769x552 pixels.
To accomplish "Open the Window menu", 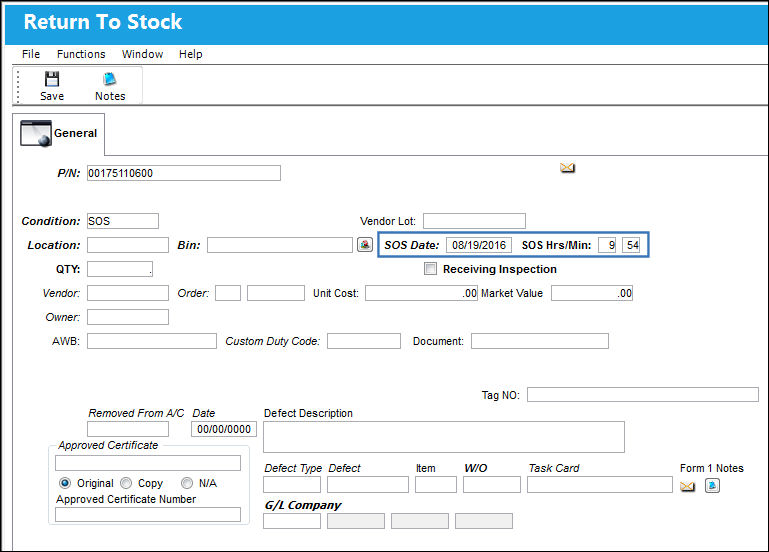I will [x=142, y=54].
